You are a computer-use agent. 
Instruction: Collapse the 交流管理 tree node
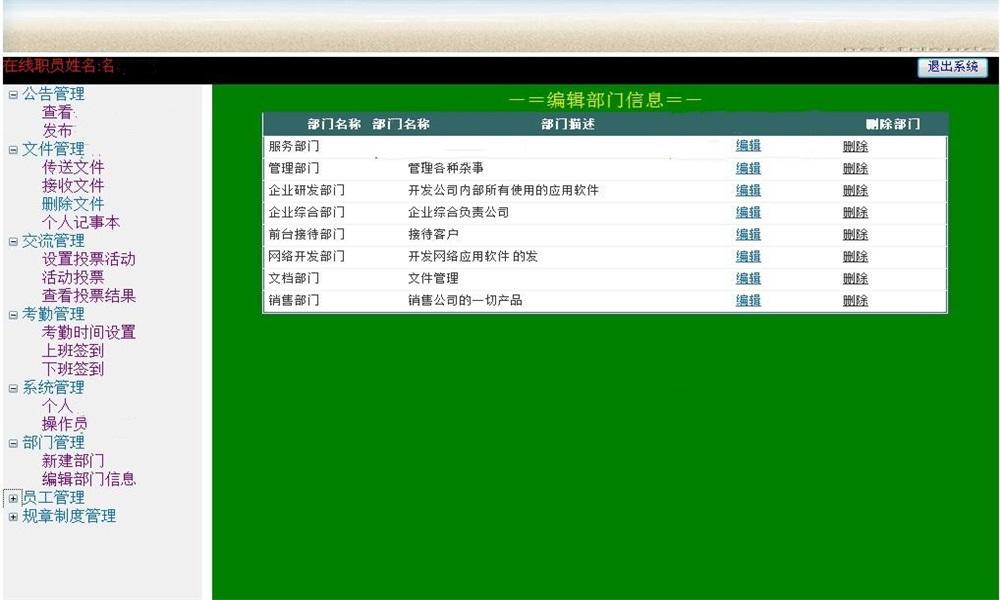(13, 242)
